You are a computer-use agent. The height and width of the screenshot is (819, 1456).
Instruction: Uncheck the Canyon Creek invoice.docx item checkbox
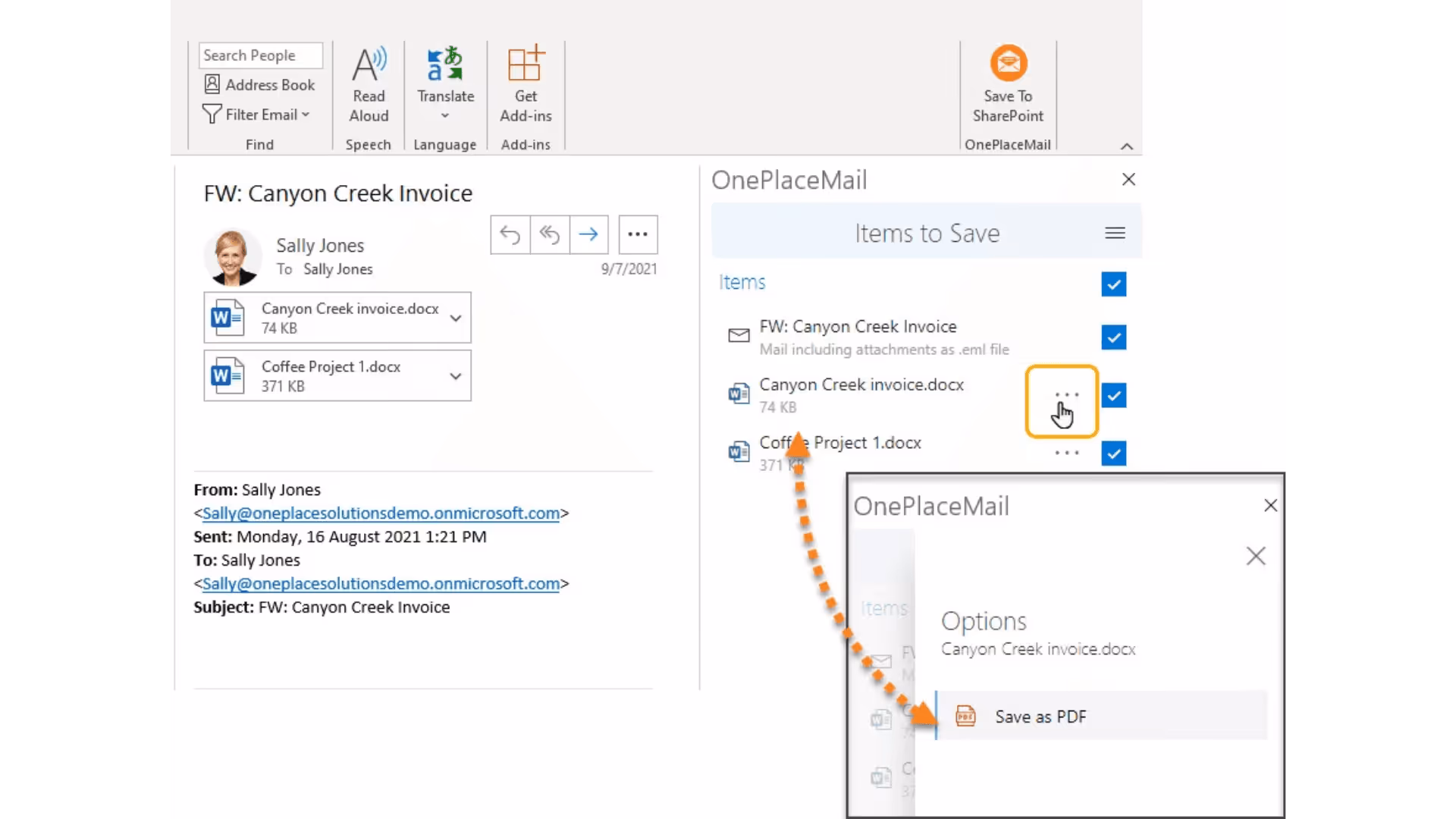click(1114, 396)
